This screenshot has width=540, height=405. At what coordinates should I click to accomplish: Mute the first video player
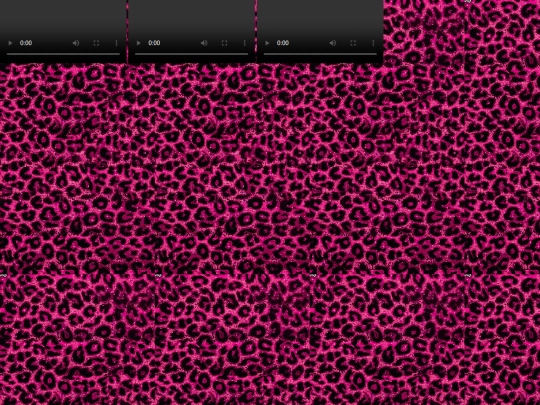(76, 43)
